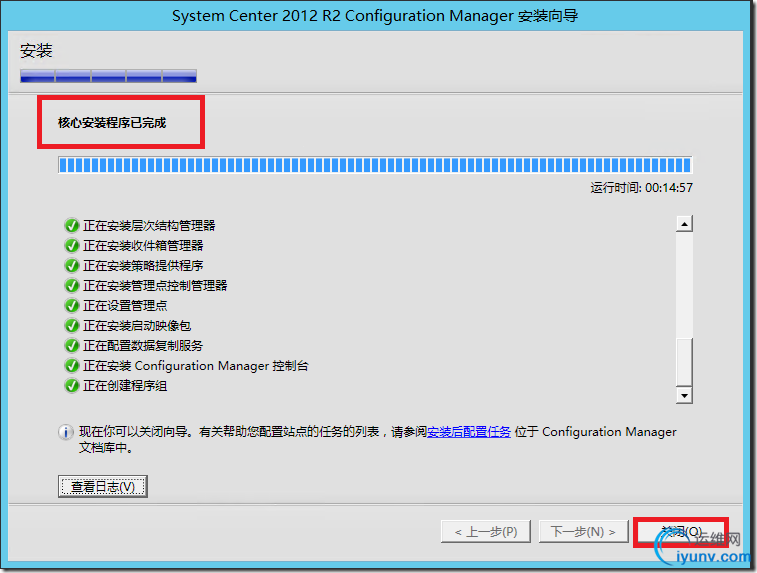Click the wizard title bar text
This screenshot has width=757, height=573.
coord(375,16)
